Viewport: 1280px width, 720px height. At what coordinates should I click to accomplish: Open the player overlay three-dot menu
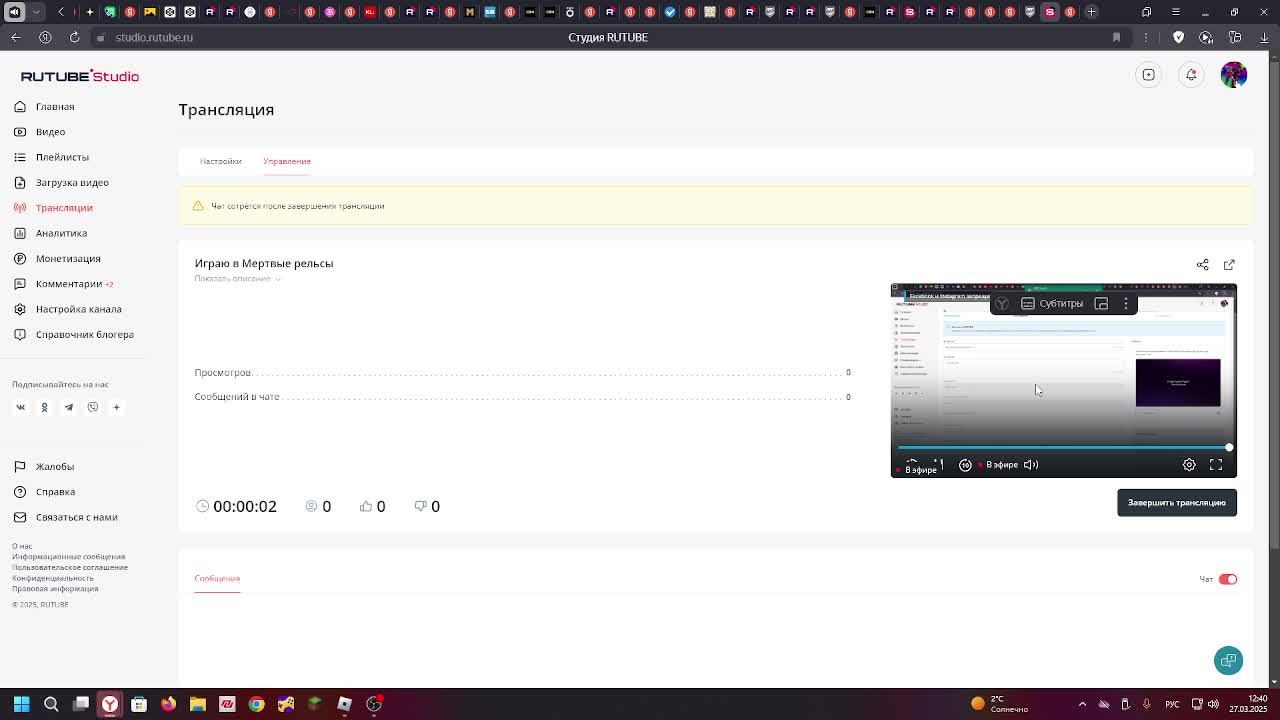1126,304
